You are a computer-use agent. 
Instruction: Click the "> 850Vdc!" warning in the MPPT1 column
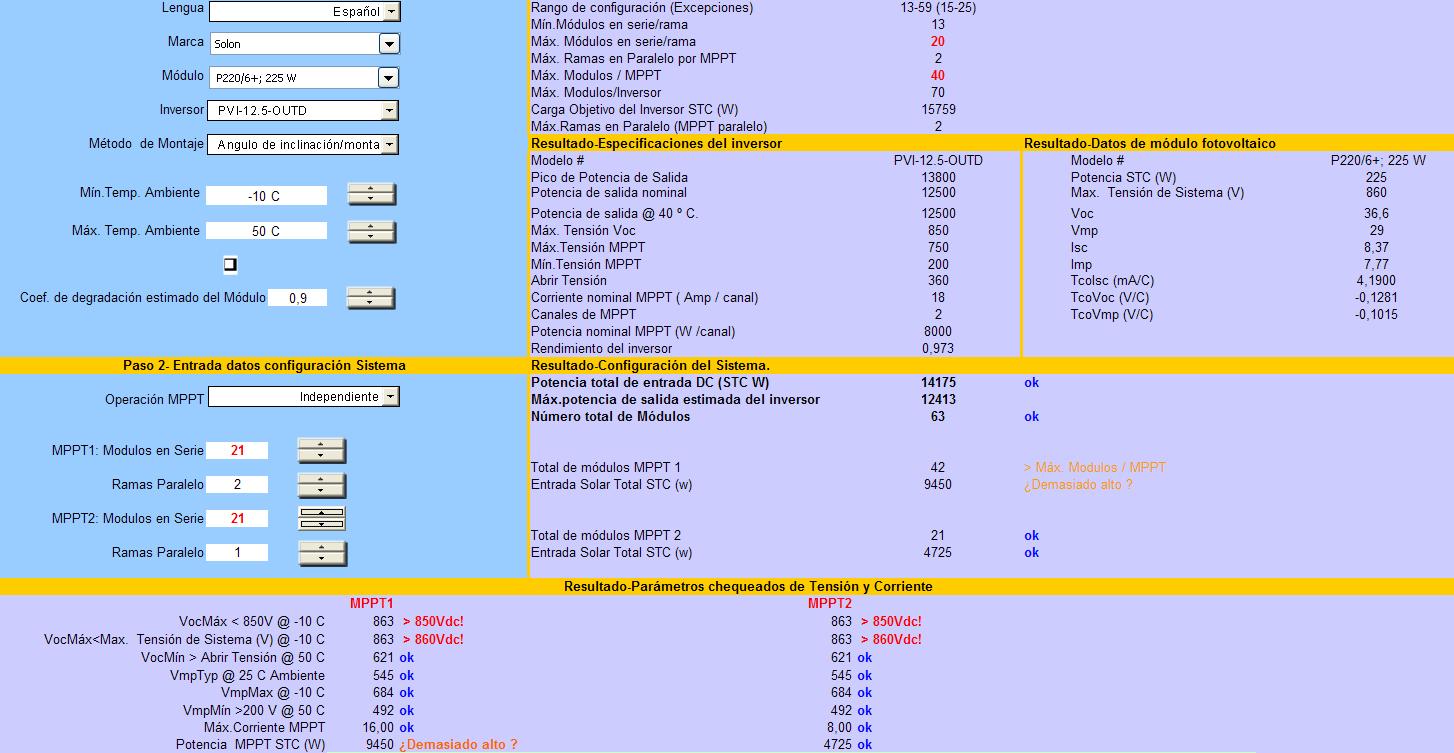[433, 622]
